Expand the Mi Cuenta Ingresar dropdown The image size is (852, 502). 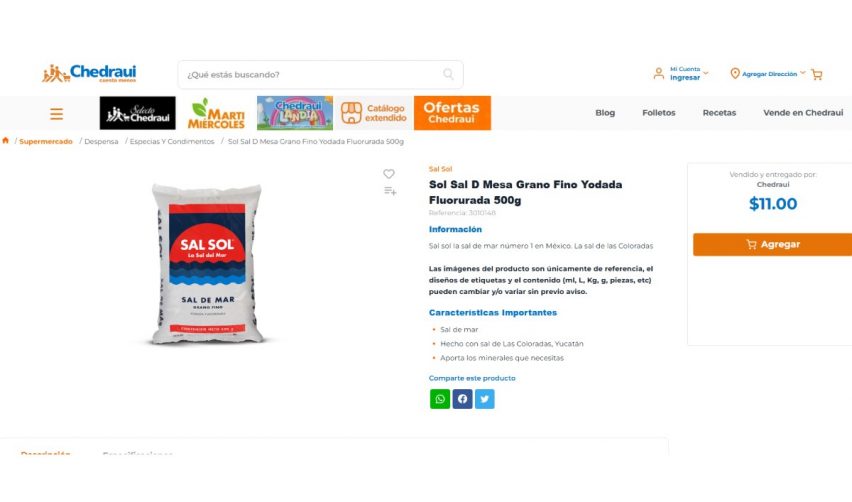(681, 73)
